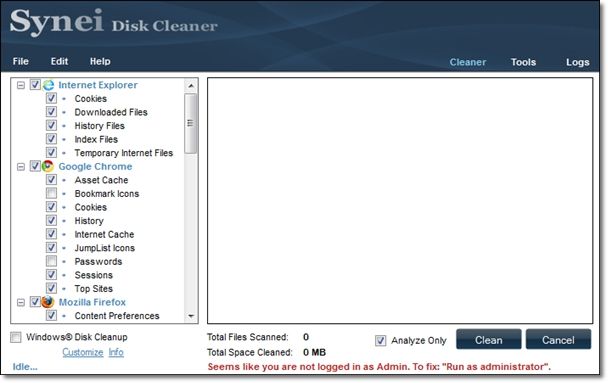Uncheck the Downloaded Files checkbox

pyautogui.click(x=51, y=112)
